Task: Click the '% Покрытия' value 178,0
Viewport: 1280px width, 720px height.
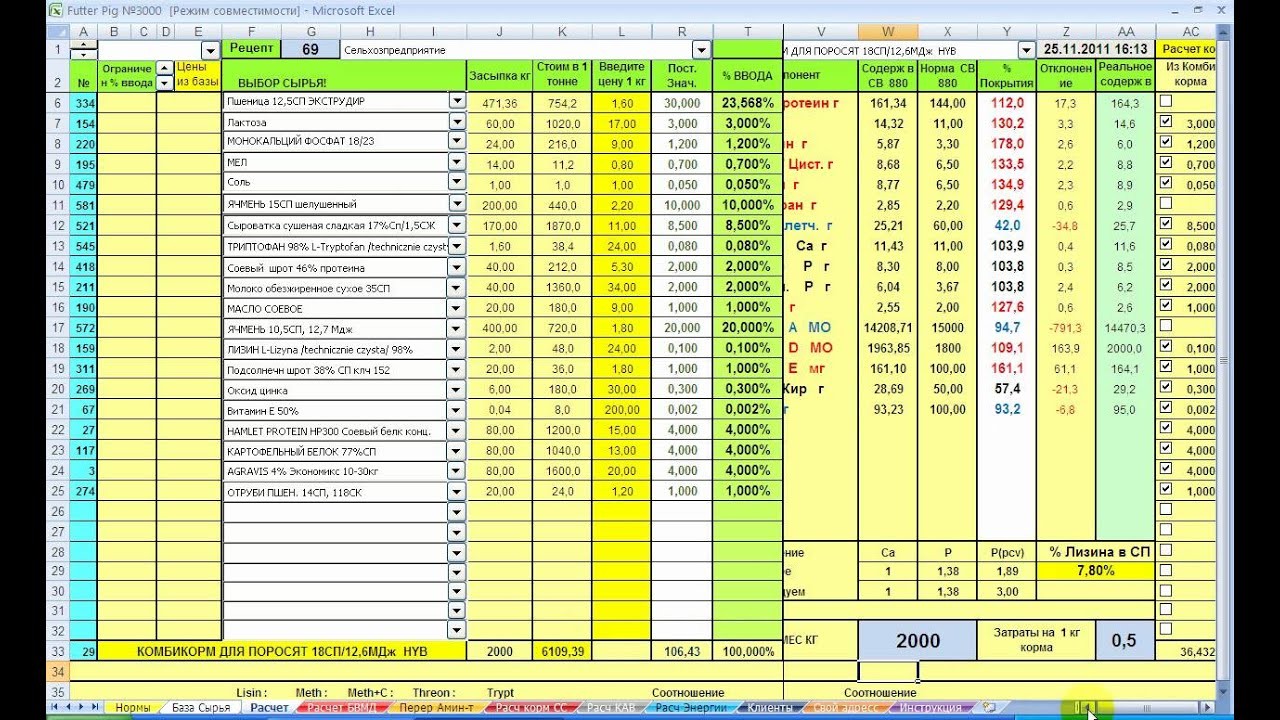Action: pos(1007,143)
